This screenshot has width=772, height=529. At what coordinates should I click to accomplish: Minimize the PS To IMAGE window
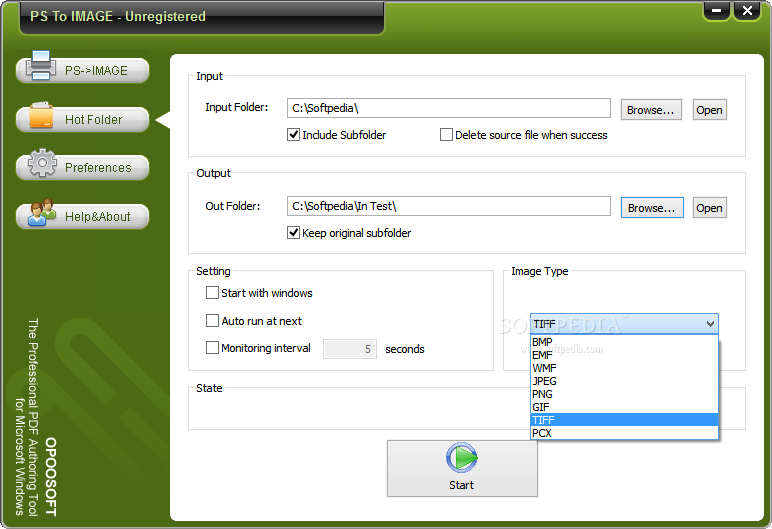point(716,11)
